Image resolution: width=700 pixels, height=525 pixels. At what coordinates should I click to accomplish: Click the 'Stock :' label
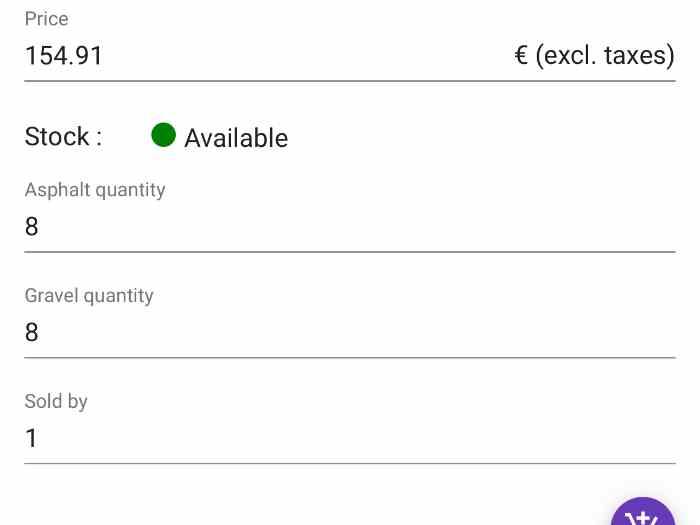(x=63, y=137)
